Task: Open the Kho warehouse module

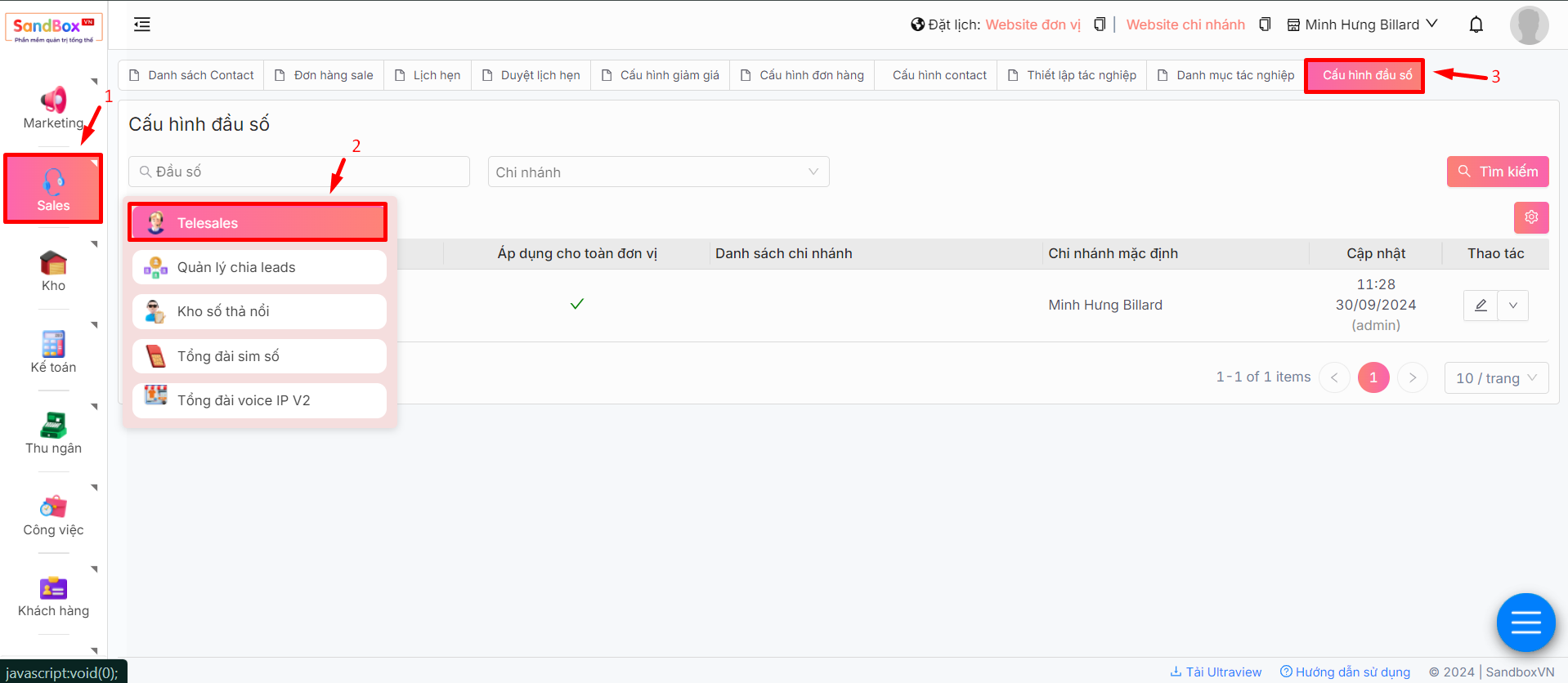Action: pos(53,264)
